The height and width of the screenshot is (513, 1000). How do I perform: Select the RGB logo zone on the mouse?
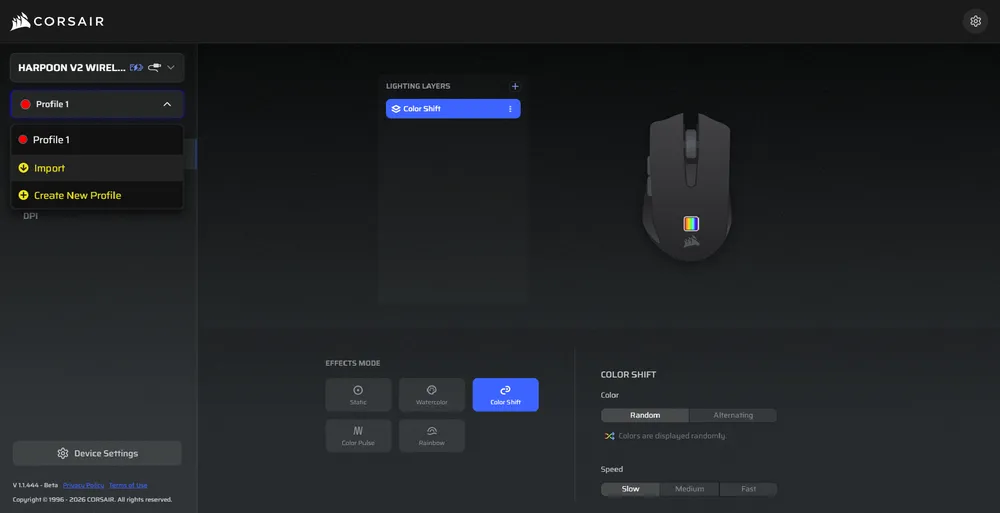coord(691,223)
